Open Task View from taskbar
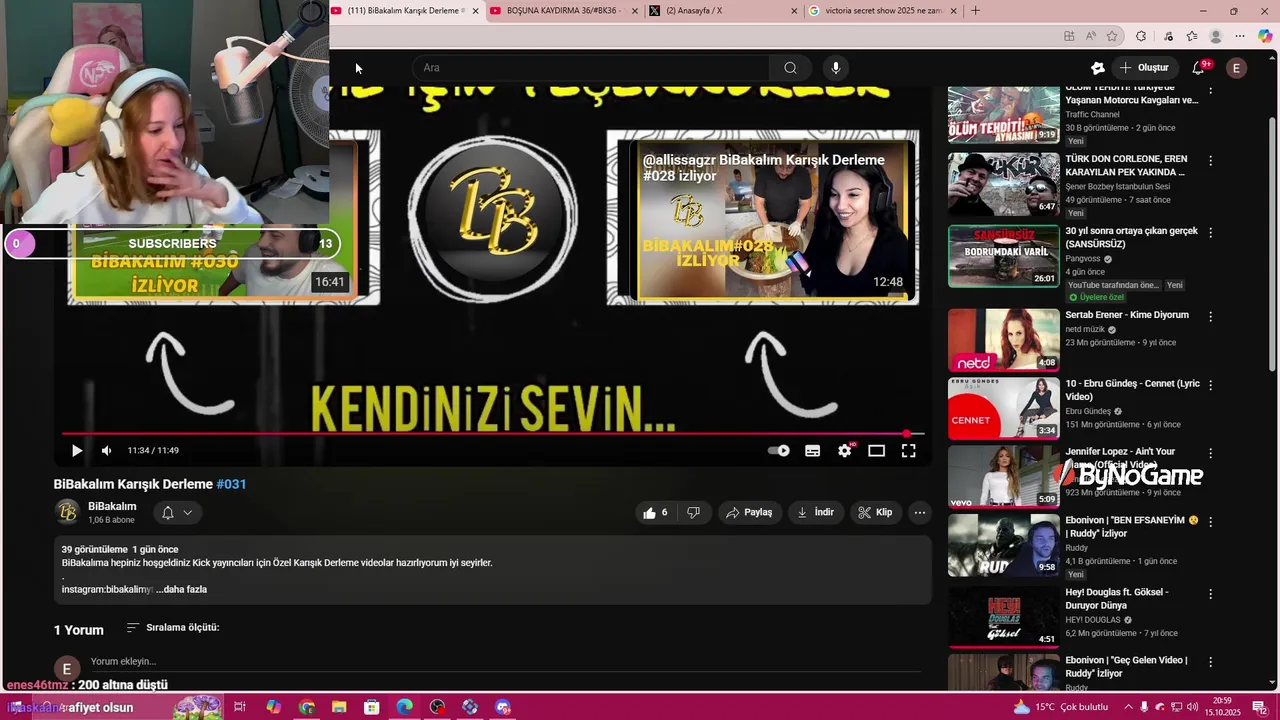The image size is (1280, 720). [240, 707]
